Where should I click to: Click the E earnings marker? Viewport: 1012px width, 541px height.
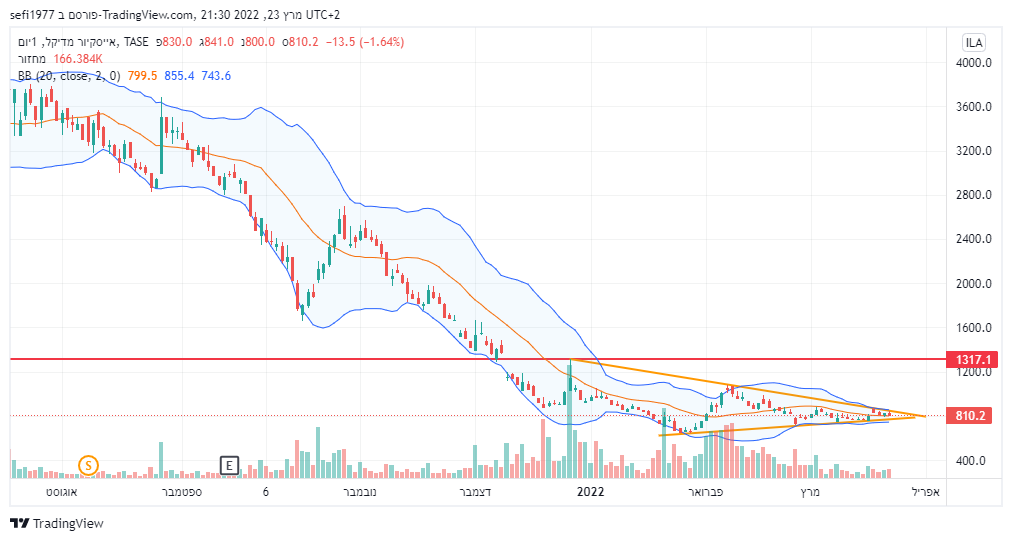click(229, 465)
